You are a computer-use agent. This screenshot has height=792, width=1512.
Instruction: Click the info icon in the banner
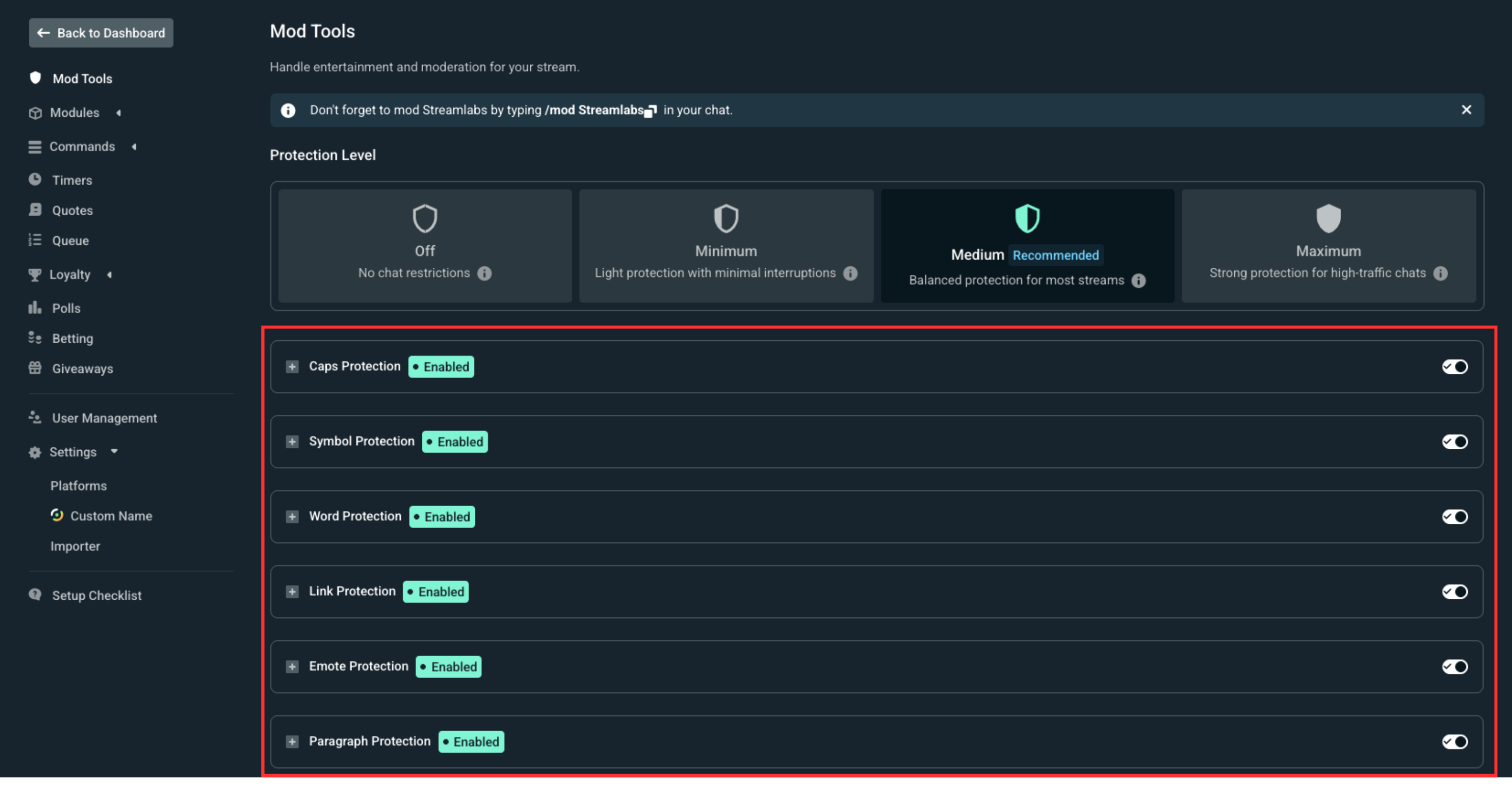pyautogui.click(x=288, y=111)
